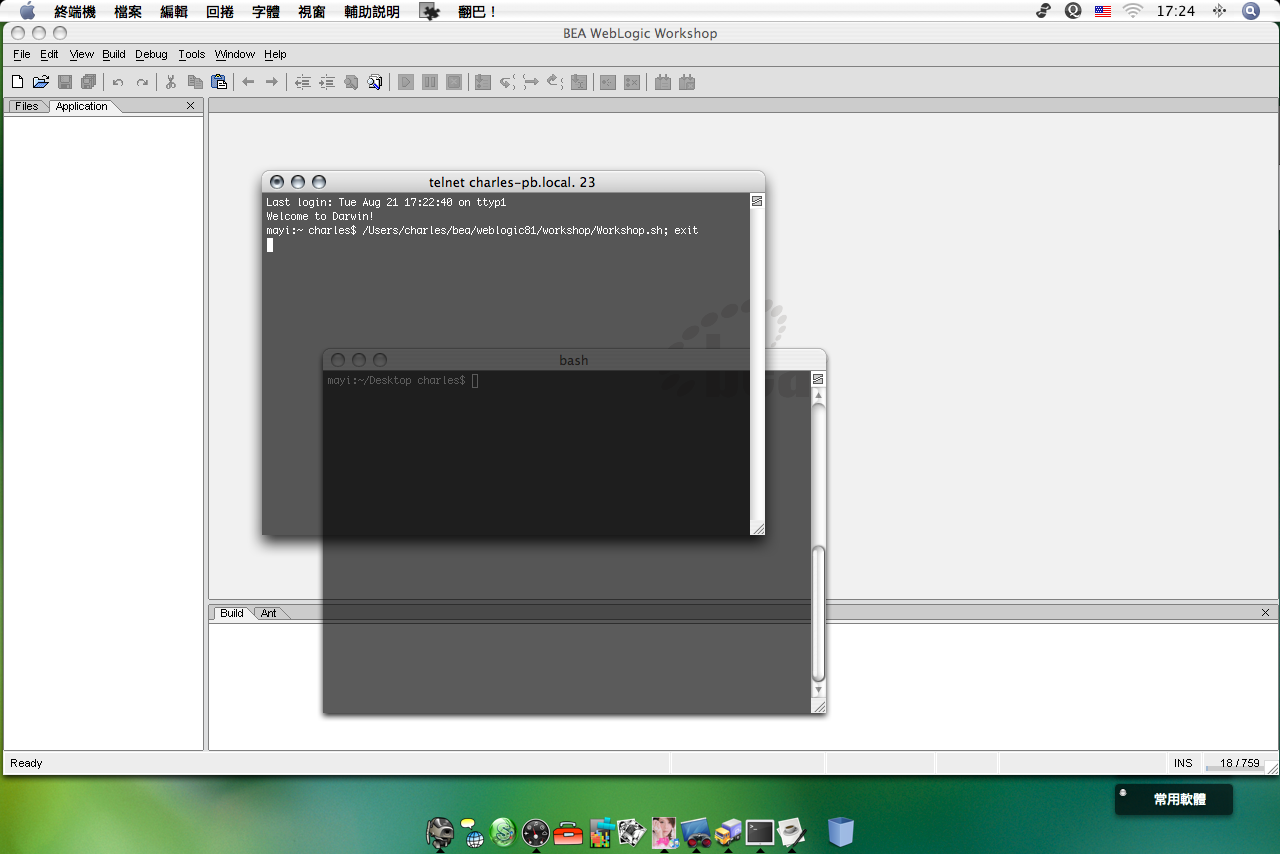Open the Terminal icon in the Dock
This screenshot has width=1280, height=854.
[x=760, y=832]
